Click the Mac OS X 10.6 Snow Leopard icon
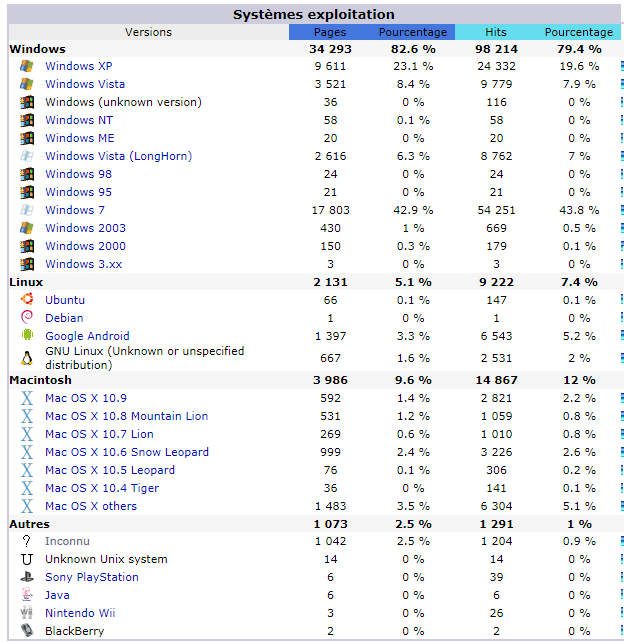 [27, 452]
